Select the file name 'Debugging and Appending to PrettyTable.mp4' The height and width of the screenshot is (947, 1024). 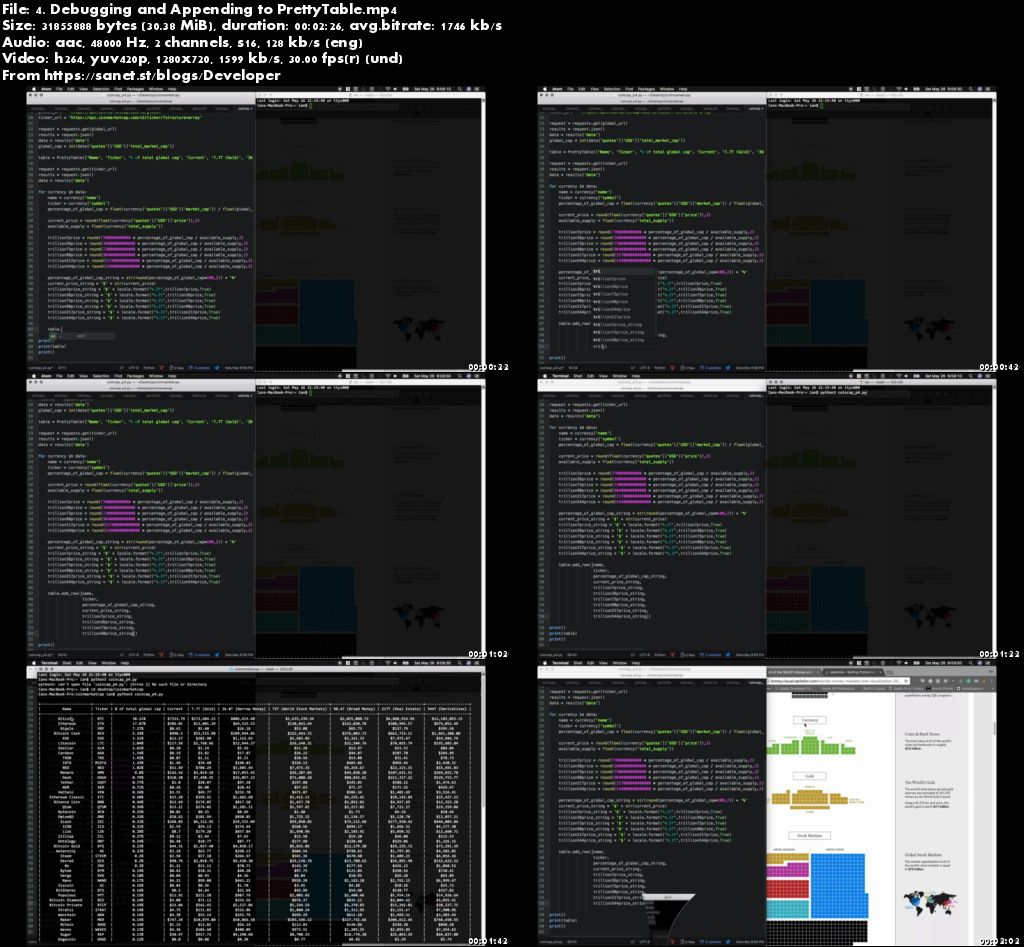223,9
